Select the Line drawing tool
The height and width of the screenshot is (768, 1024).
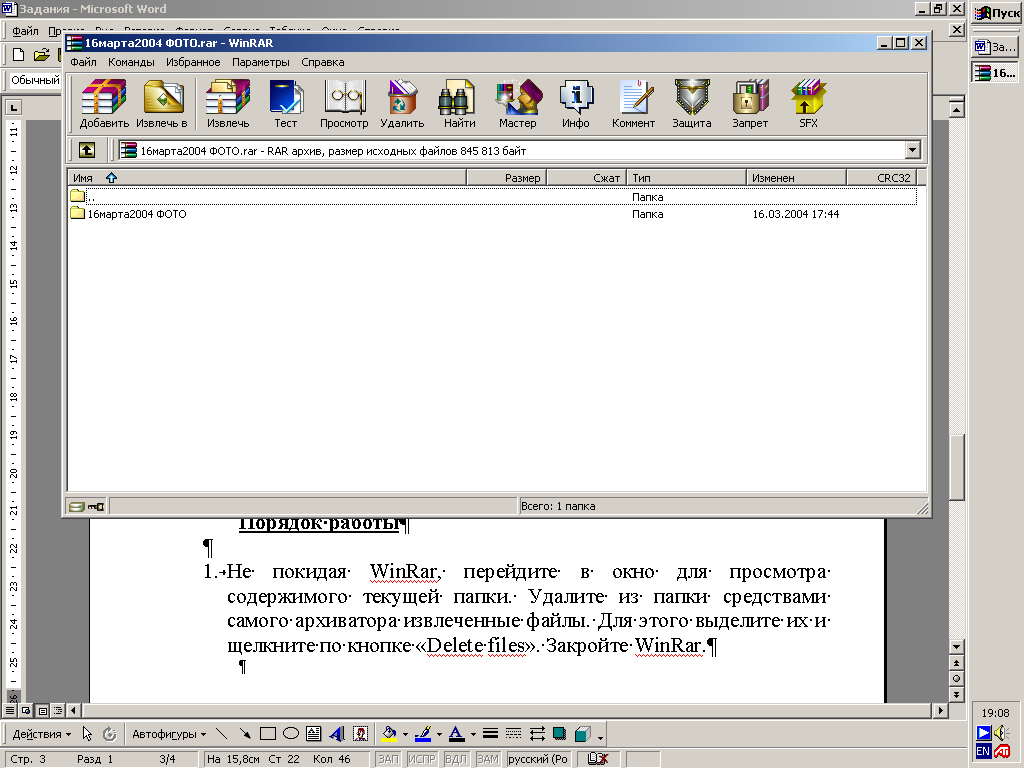(x=221, y=733)
